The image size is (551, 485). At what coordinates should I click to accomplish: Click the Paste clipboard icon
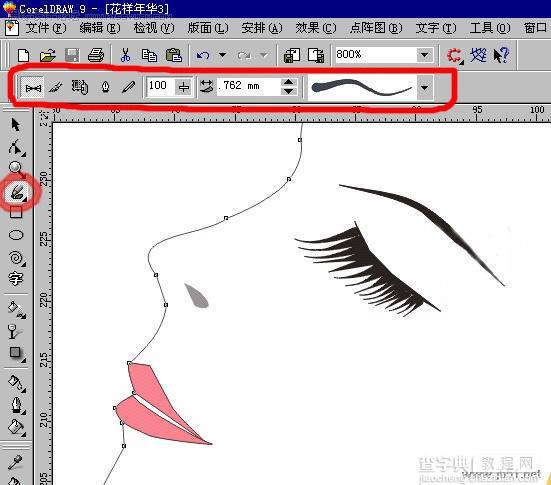pos(174,56)
